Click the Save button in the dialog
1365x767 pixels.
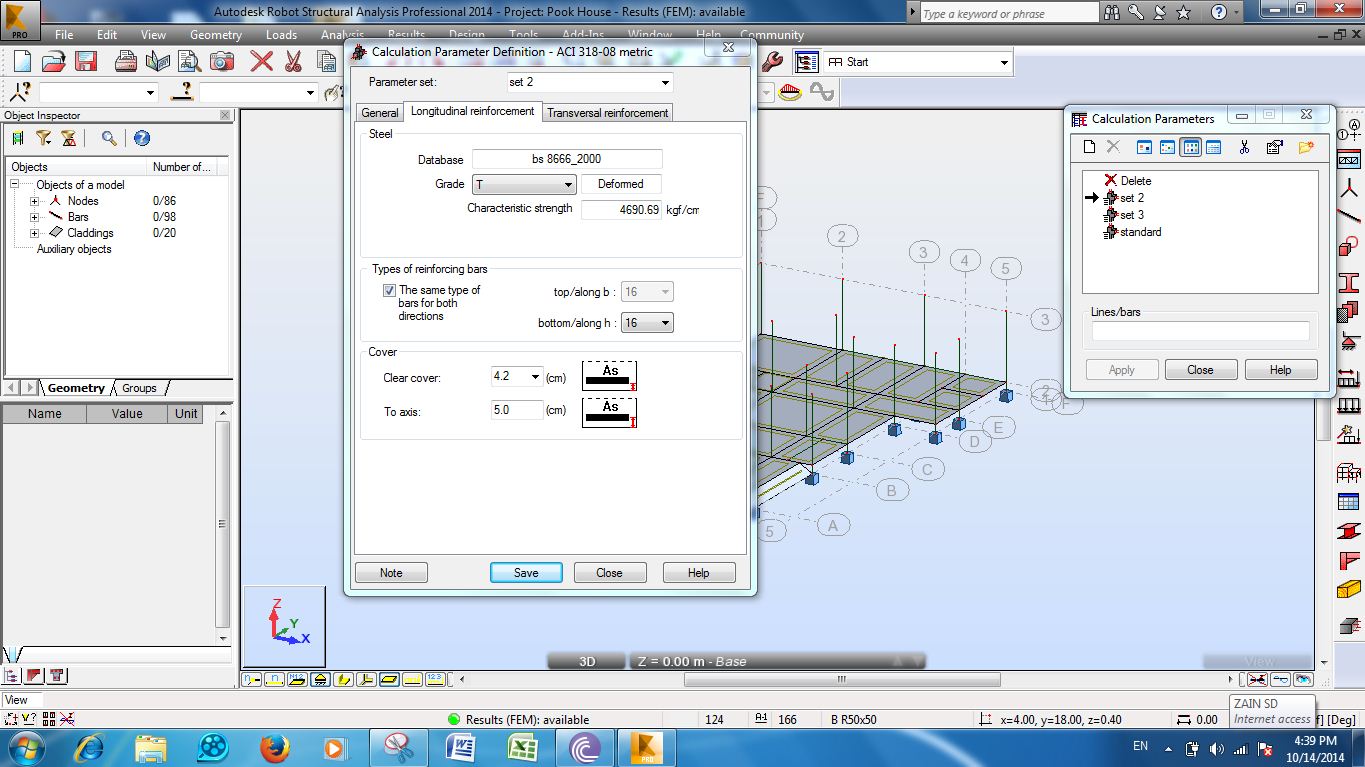point(525,572)
